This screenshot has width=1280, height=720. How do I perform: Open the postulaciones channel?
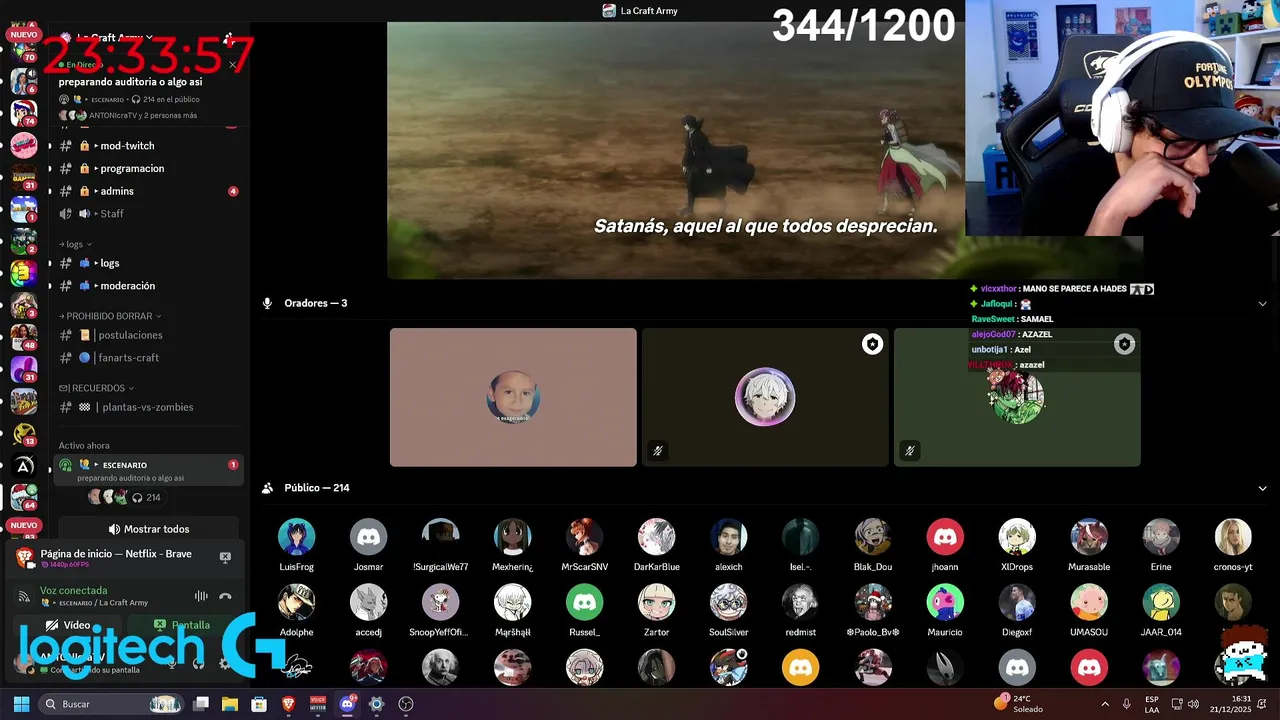point(146,335)
